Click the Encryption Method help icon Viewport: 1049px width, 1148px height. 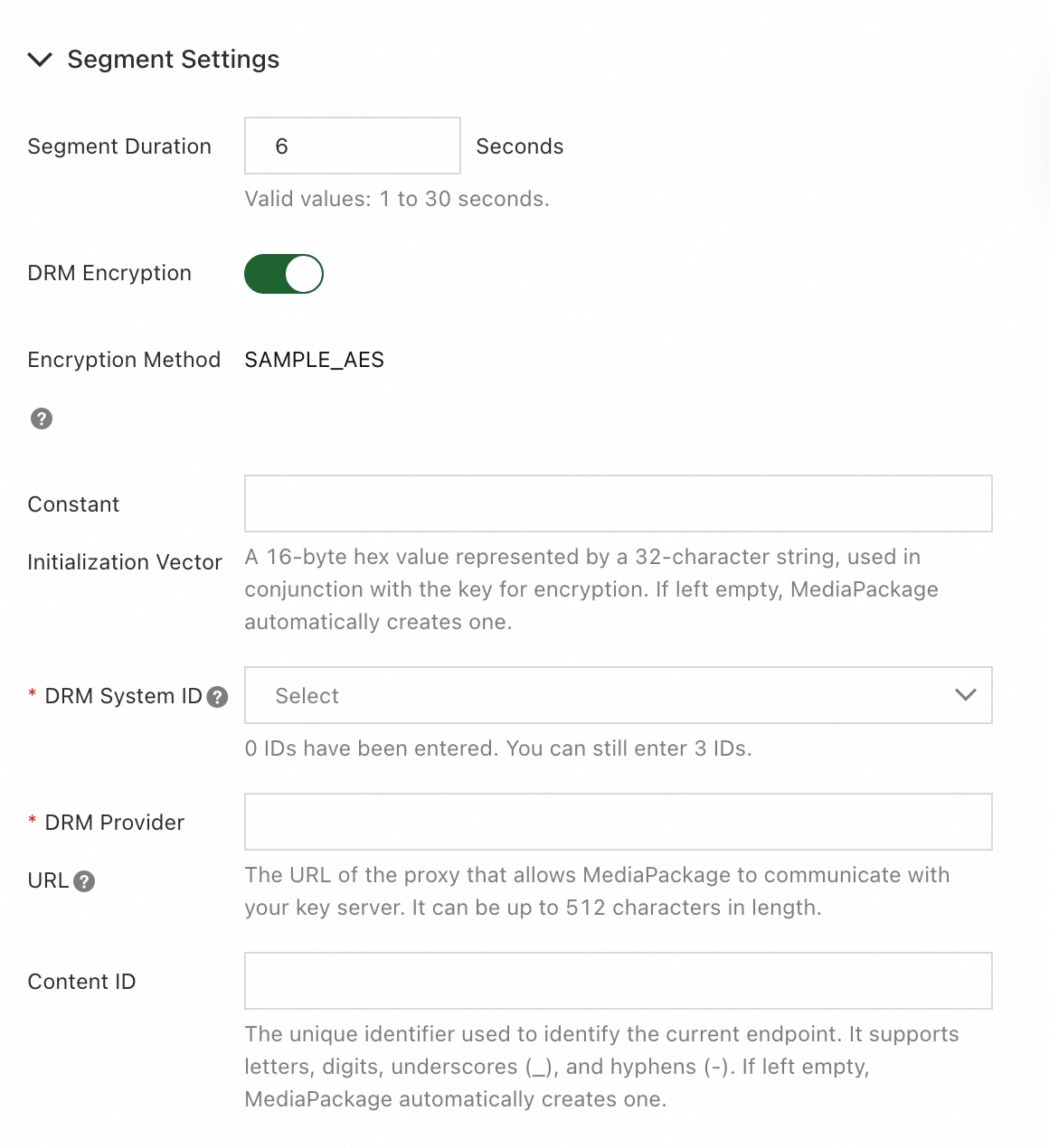tap(42, 419)
